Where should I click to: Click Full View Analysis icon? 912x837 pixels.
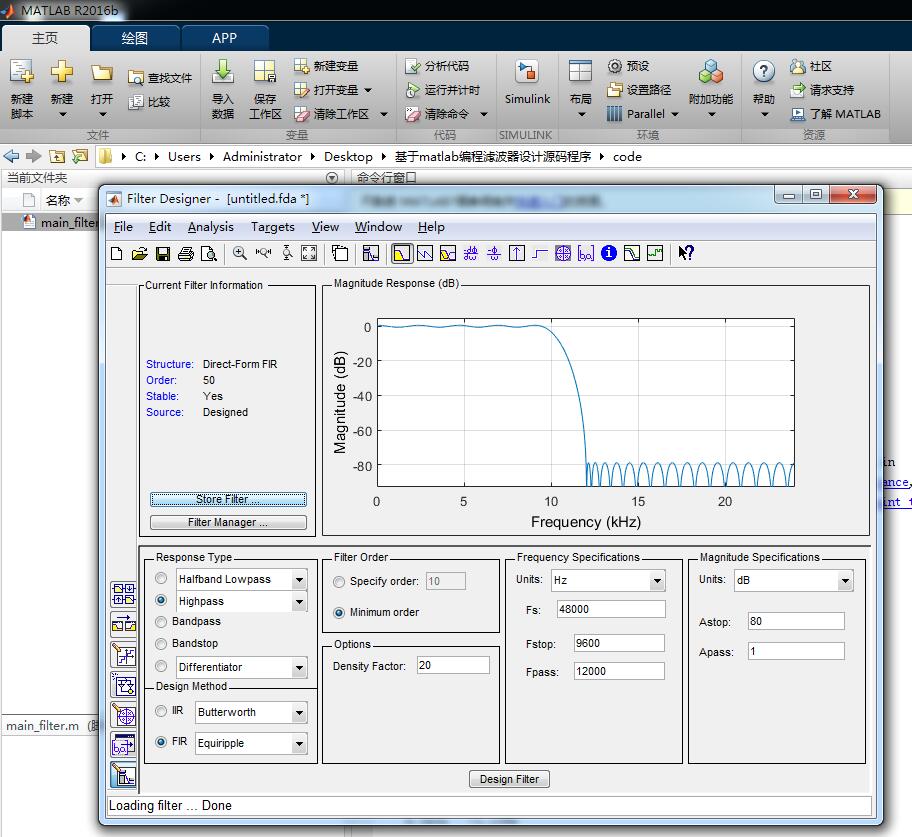coord(340,253)
